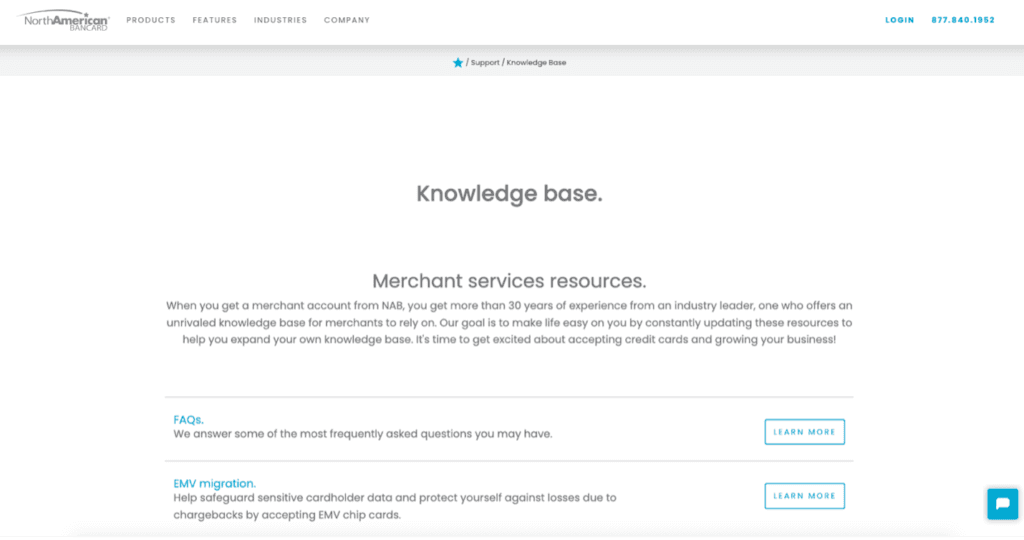Open the FAQs. heading link
Screen dimensions: 1024x540
click(188, 420)
